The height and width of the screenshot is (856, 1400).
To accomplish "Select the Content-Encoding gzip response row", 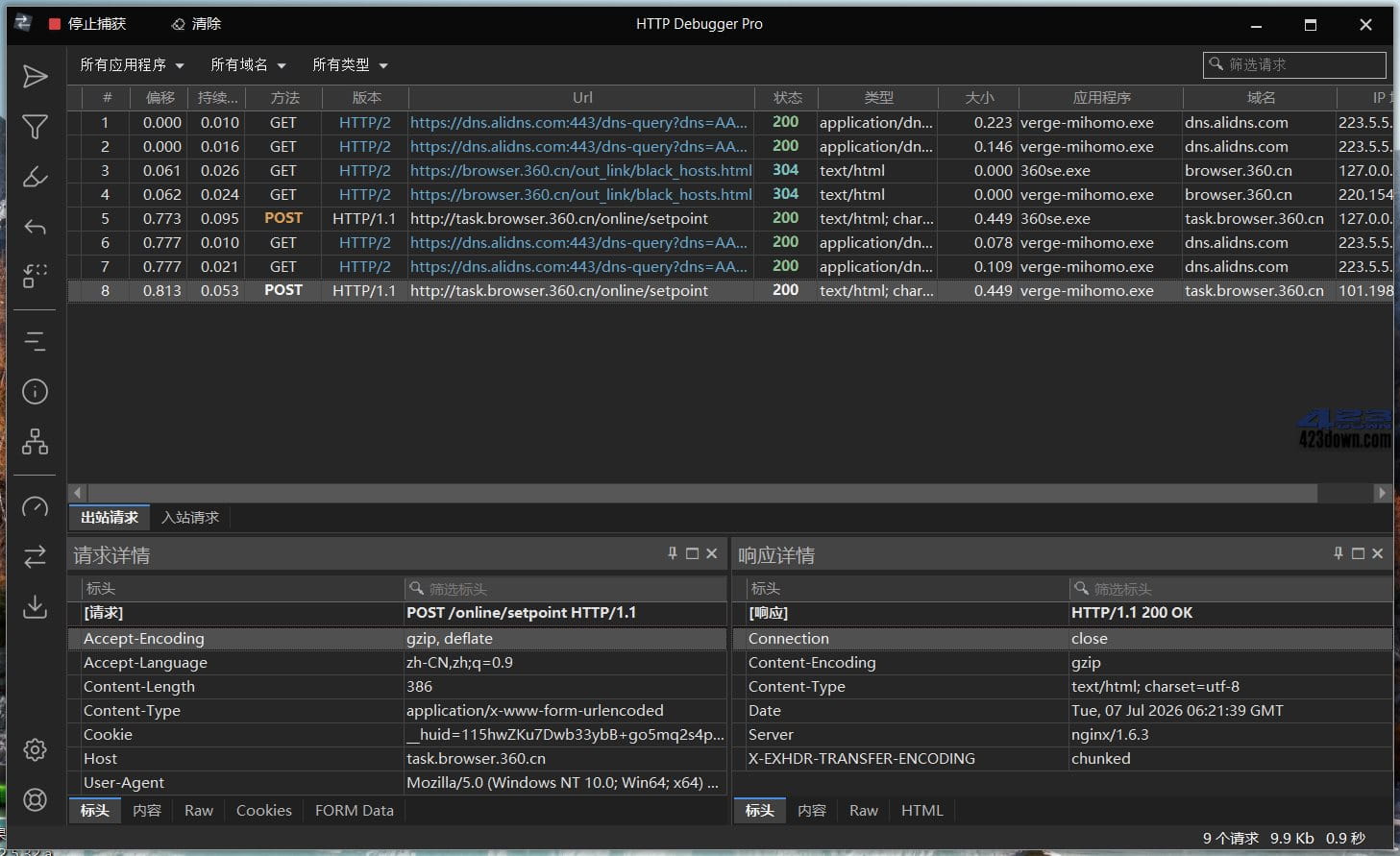I will (1063, 663).
